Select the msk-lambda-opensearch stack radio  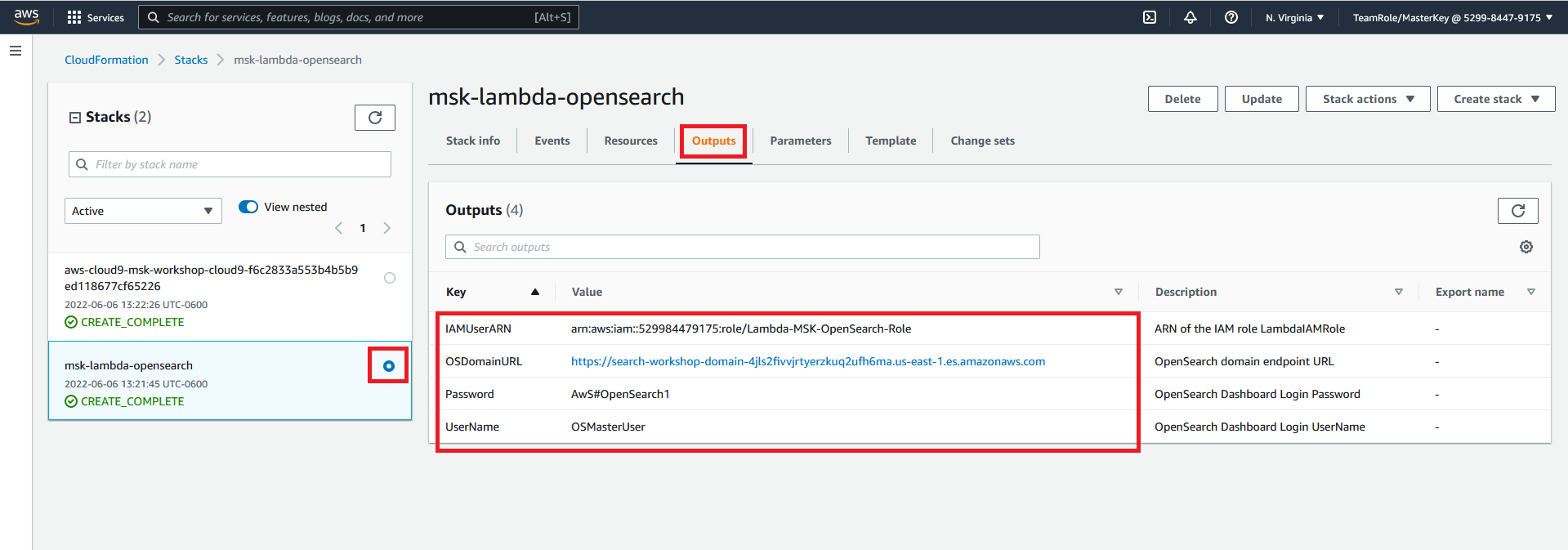point(389,366)
